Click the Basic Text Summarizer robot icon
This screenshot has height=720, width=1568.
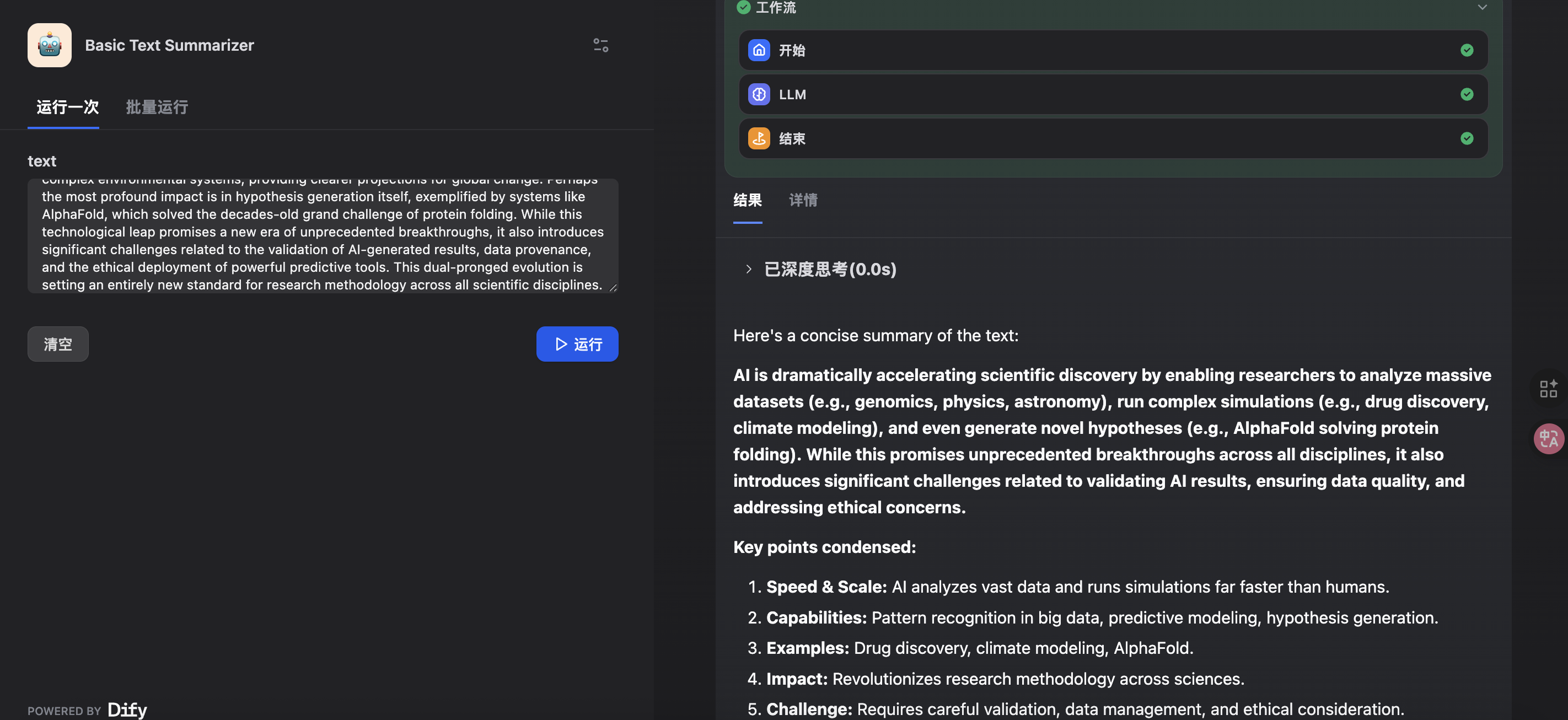49,45
